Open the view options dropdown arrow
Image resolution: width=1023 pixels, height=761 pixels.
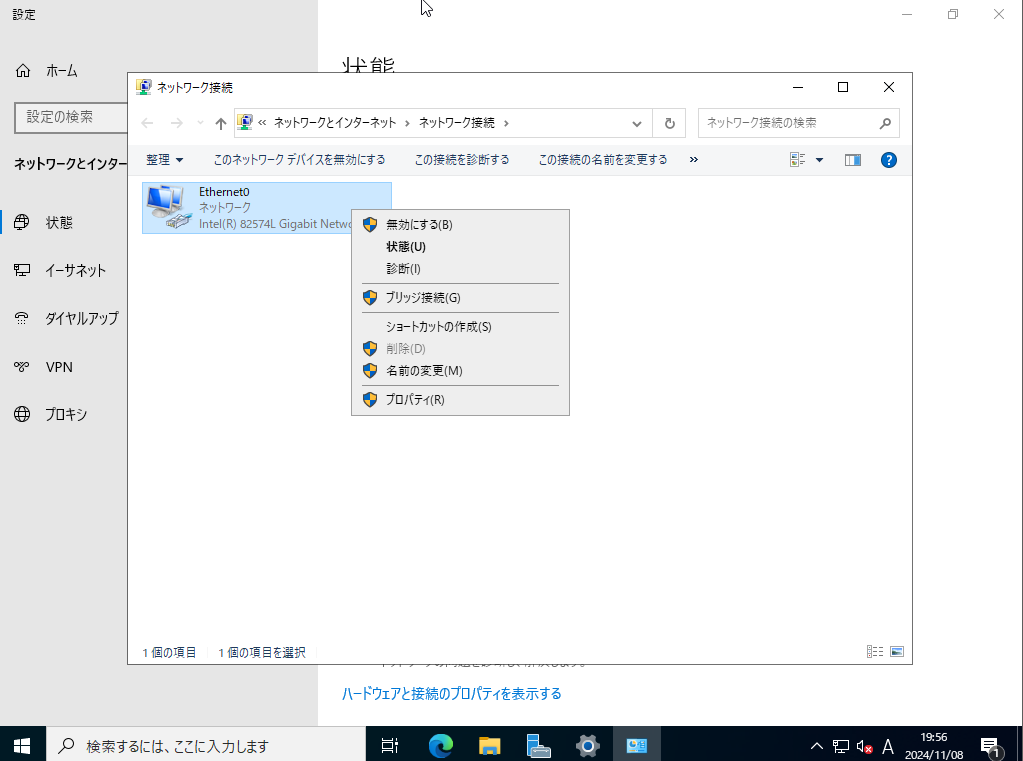click(x=819, y=160)
